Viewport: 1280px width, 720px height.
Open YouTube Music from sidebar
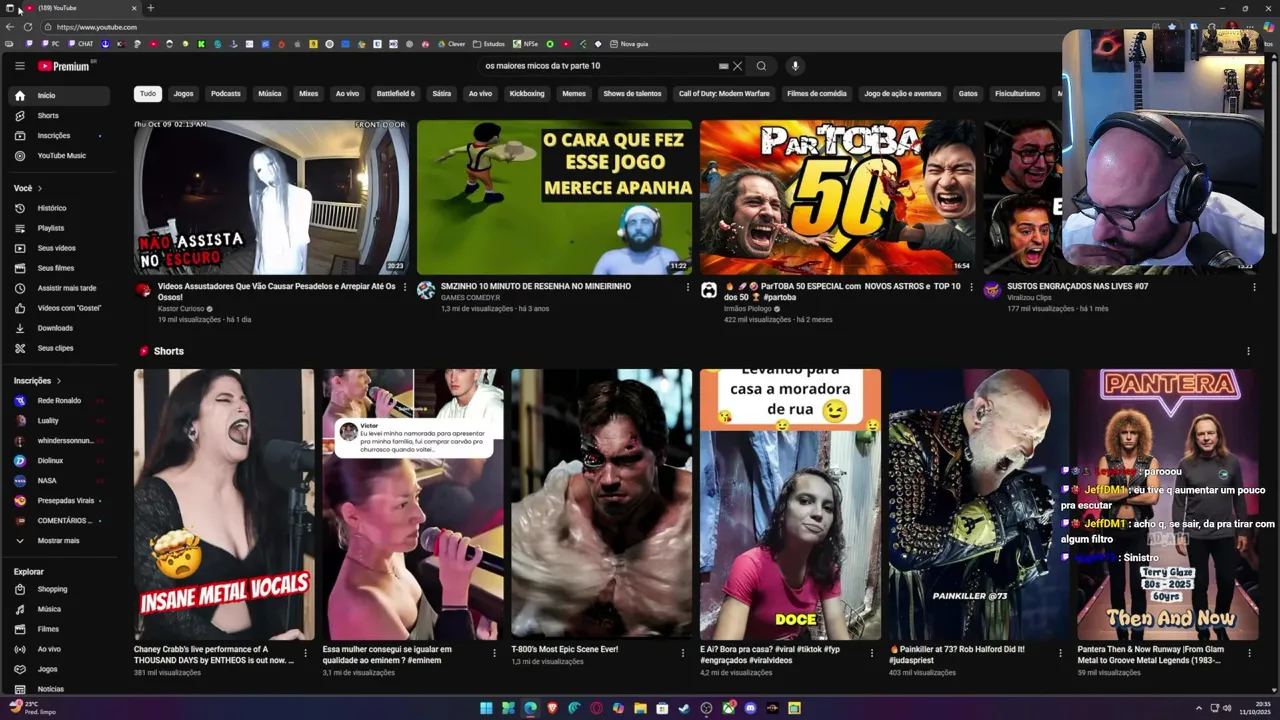[x=60, y=156]
